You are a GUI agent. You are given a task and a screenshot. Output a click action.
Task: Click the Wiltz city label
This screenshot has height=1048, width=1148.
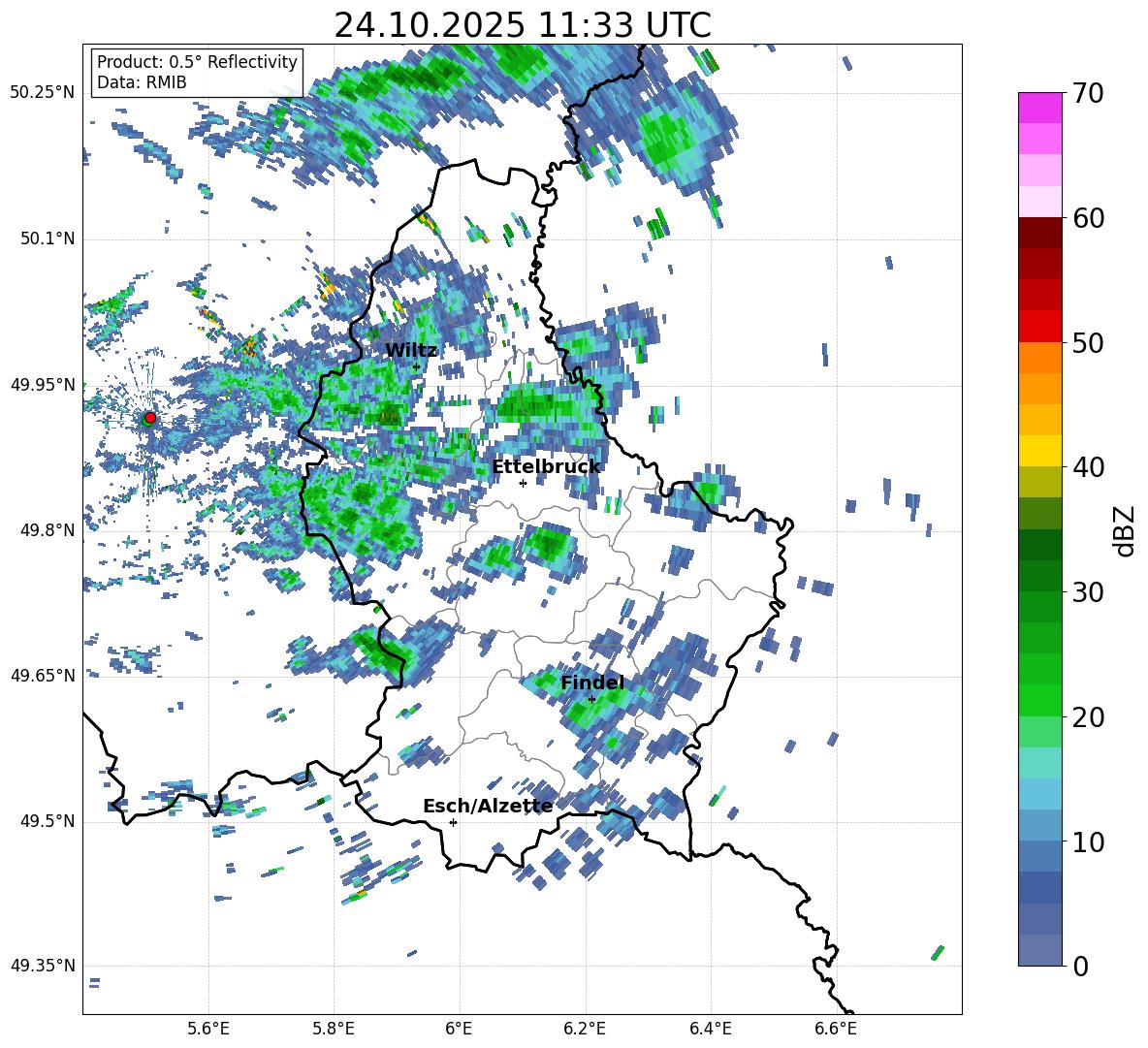point(411,351)
